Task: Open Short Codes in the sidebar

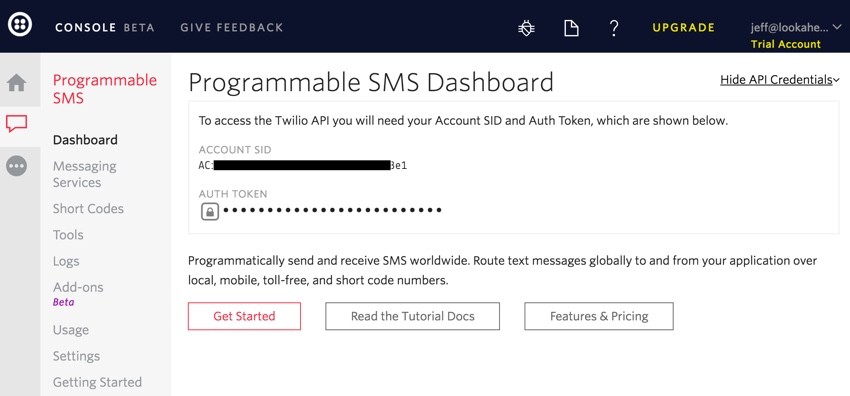Action: (88, 209)
